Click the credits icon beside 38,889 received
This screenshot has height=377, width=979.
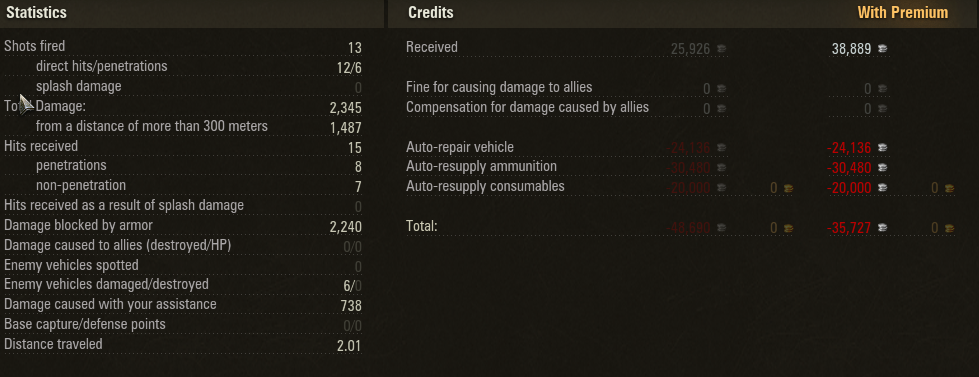883,49
